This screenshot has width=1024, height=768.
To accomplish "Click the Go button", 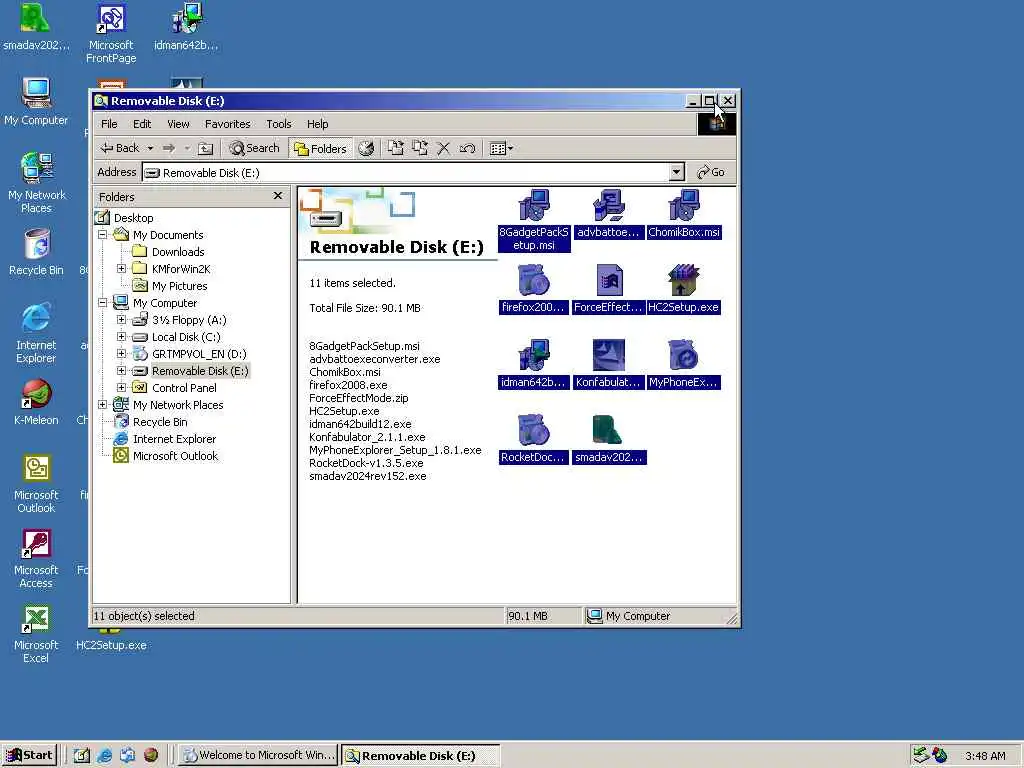I will click(x=711, y=172).
